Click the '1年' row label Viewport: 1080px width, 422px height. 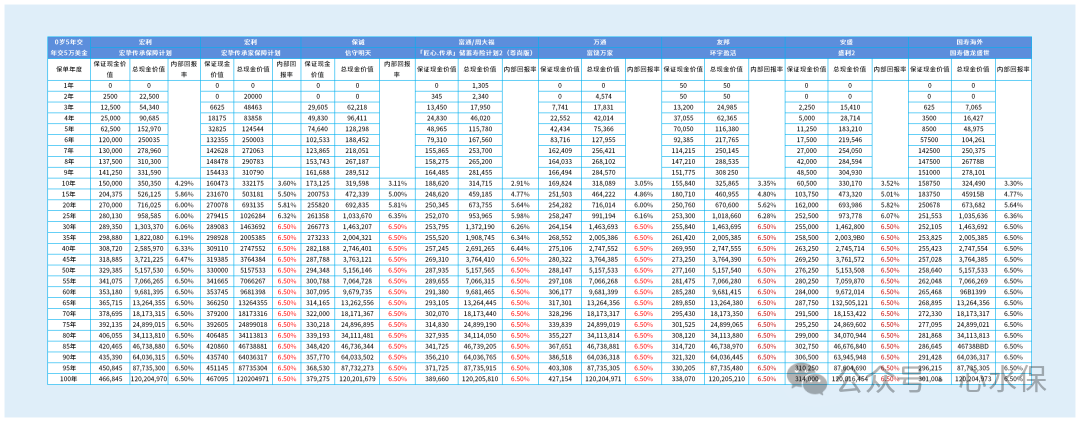[69, 86]
